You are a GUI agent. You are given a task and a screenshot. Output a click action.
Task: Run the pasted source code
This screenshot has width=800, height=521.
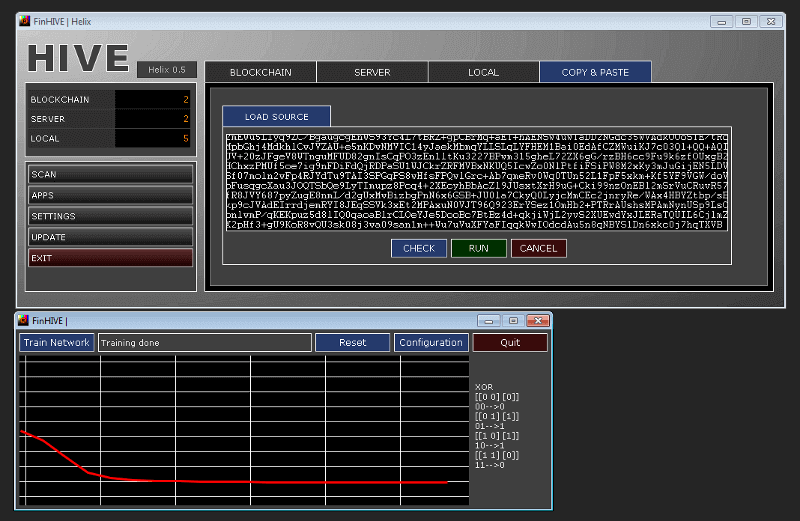(x=479, y=248)
